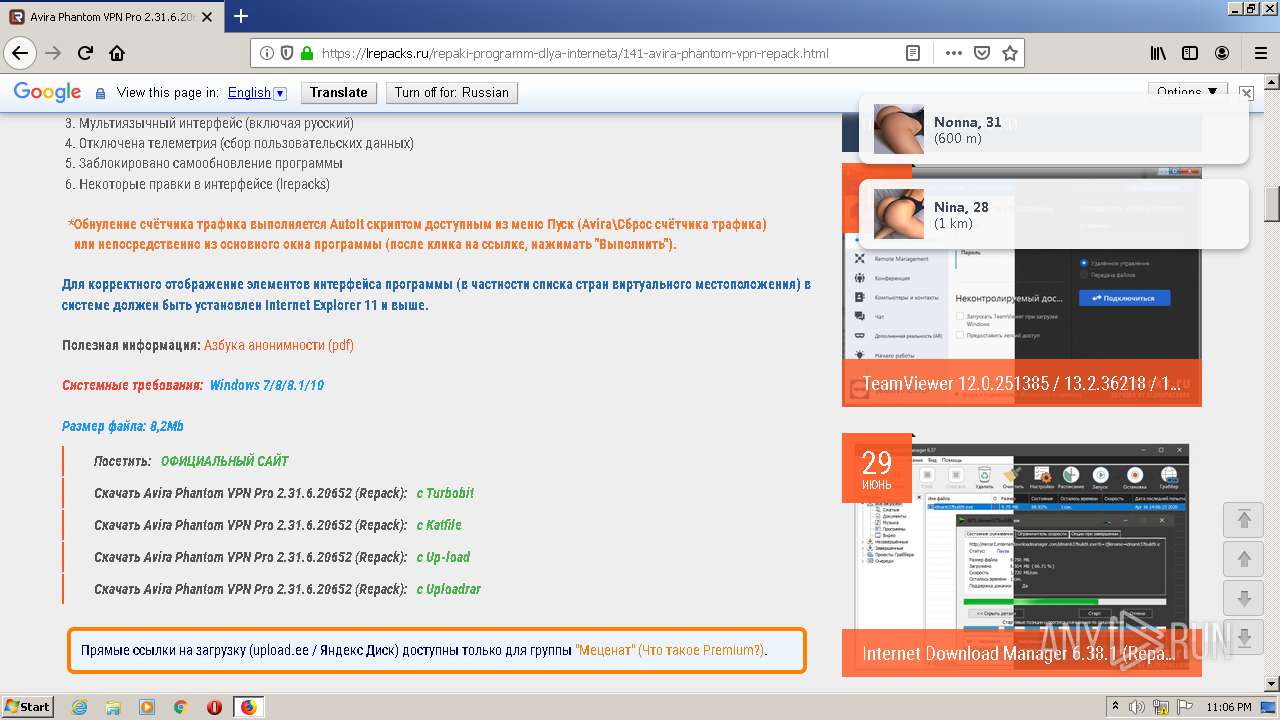Click the green padlock connection icon

tap(307, 53)
